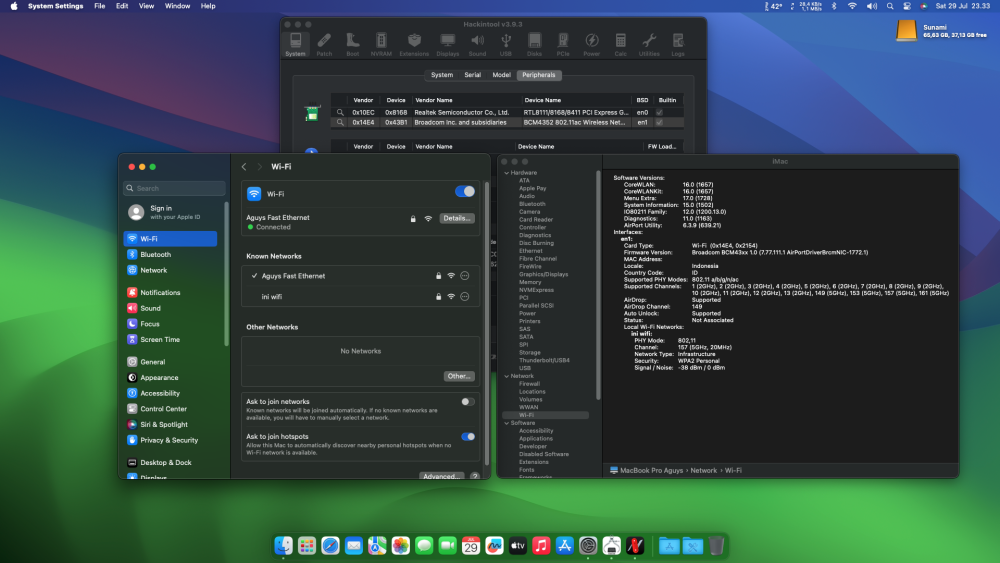1000x563 pixels.
Task: Open the Apple menu
Action: 14,6
